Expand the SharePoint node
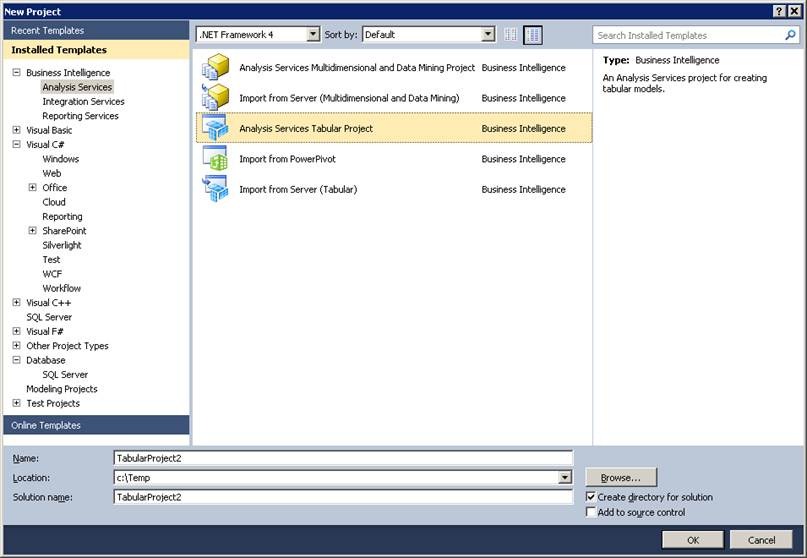 point(32,231)
